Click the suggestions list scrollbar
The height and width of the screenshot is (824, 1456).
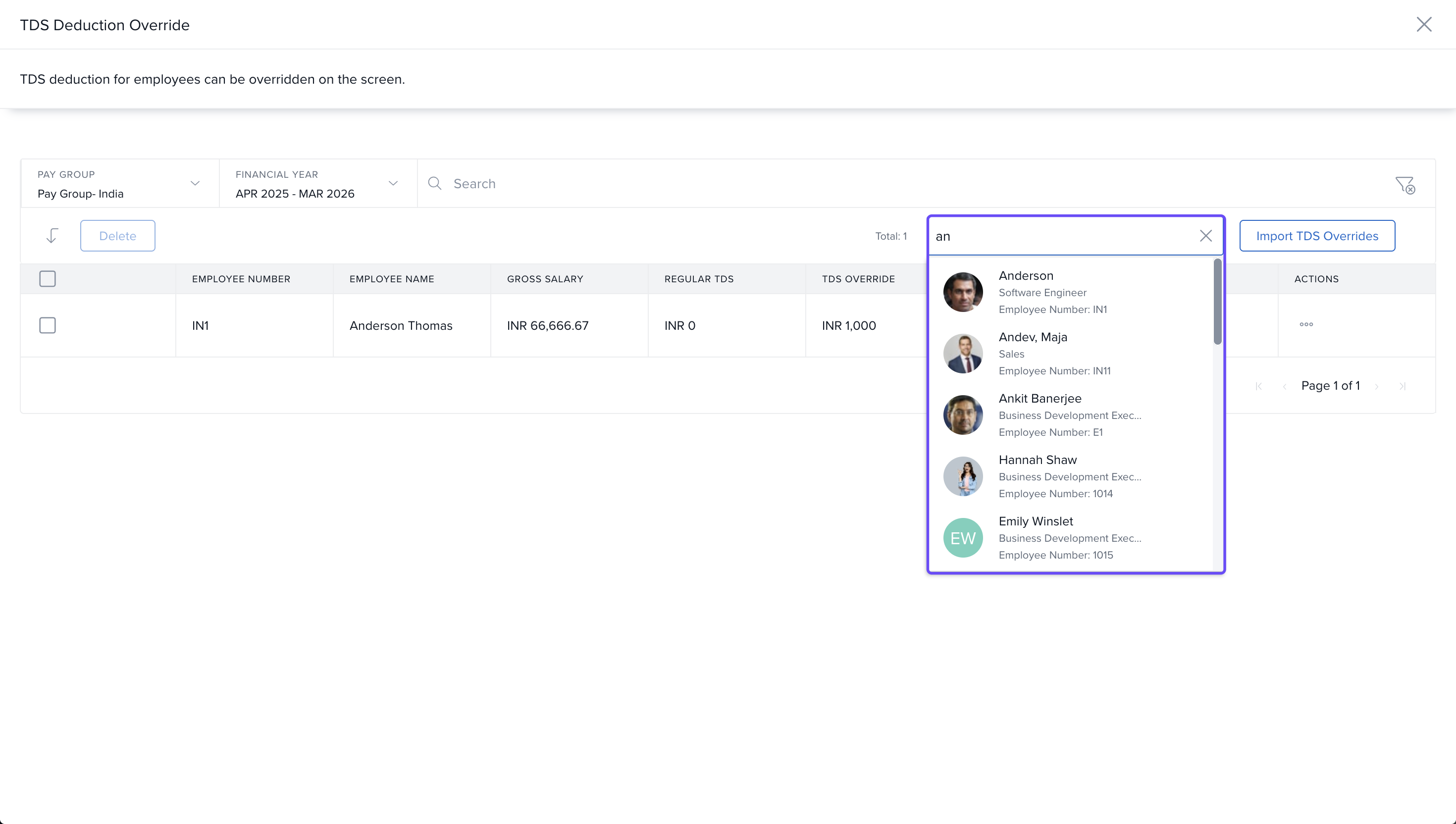tap(1217, 302)
